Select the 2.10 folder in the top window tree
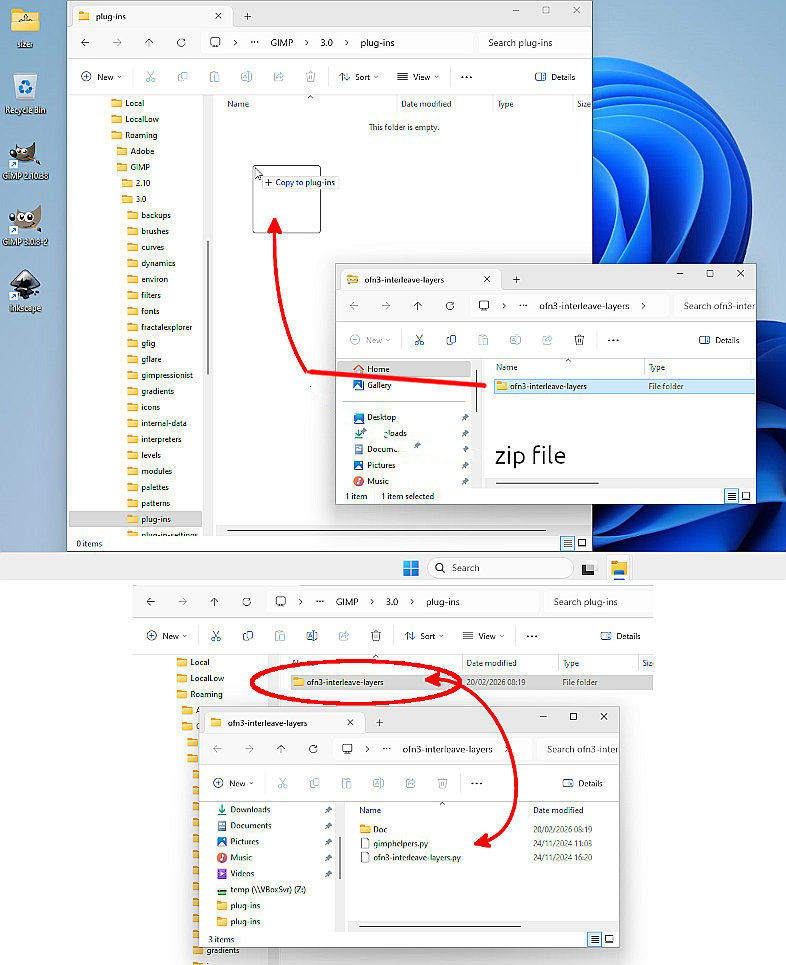The height and width of the screenshot is (965, 786). coord(136,183)
